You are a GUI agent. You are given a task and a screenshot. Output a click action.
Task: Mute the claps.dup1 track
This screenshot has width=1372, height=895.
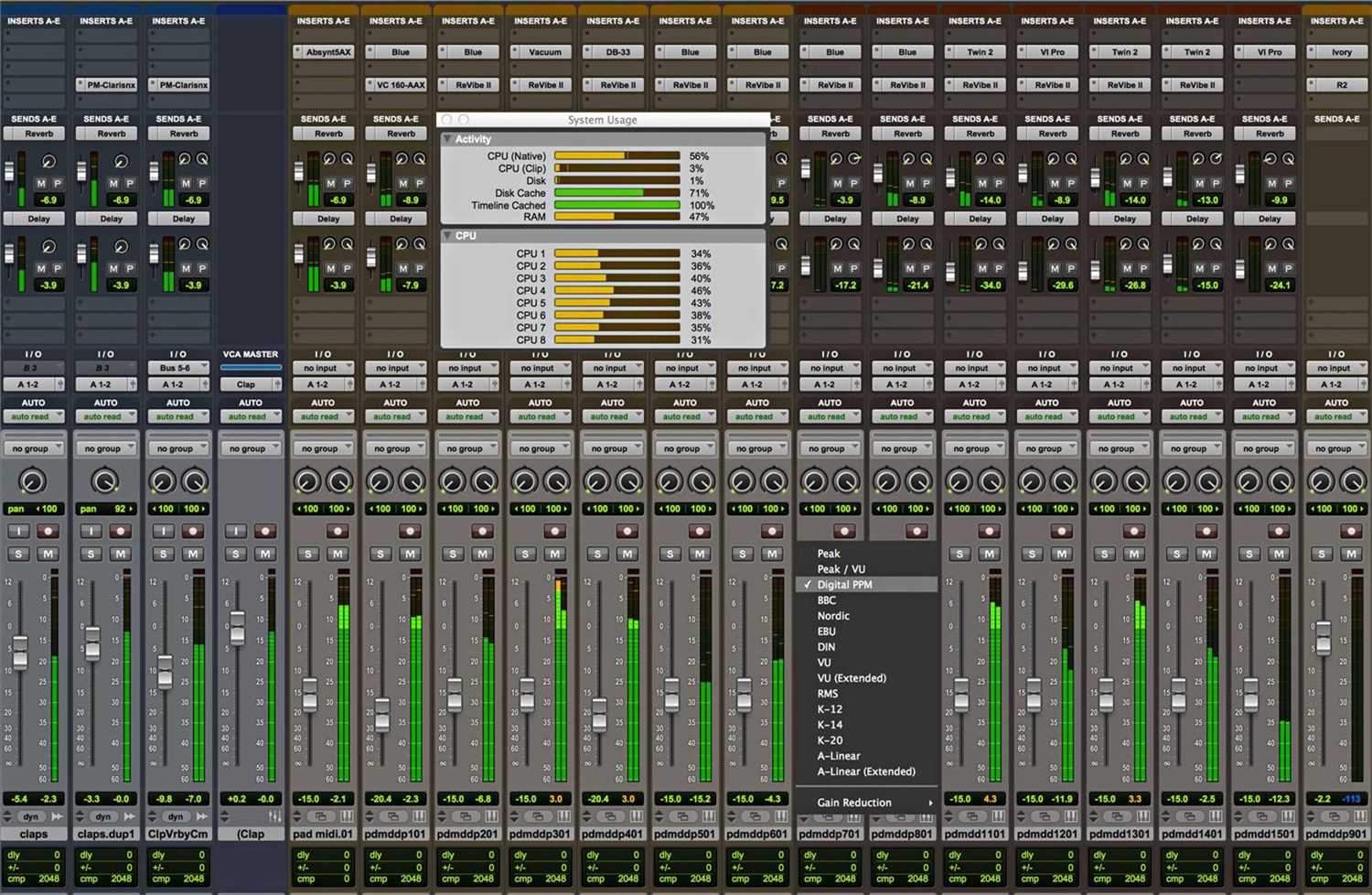click(x=120, y=554)
